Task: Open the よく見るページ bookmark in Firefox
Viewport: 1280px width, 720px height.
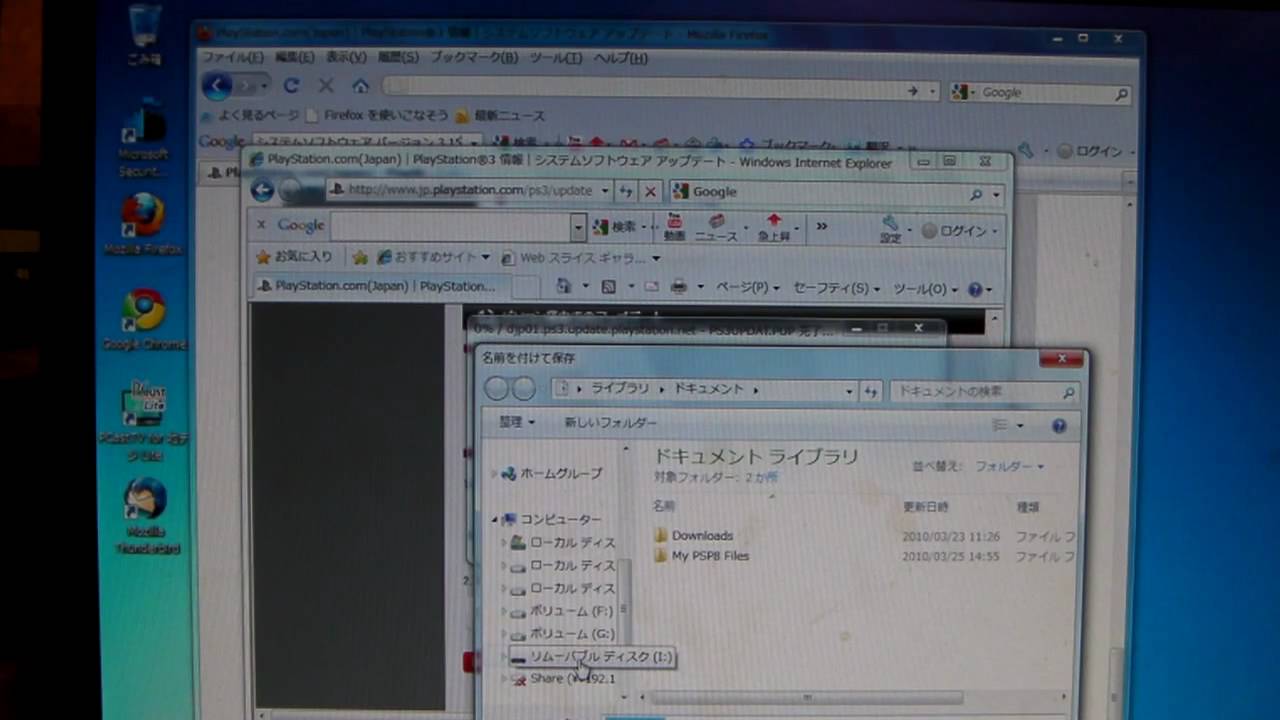Action: 250,115
